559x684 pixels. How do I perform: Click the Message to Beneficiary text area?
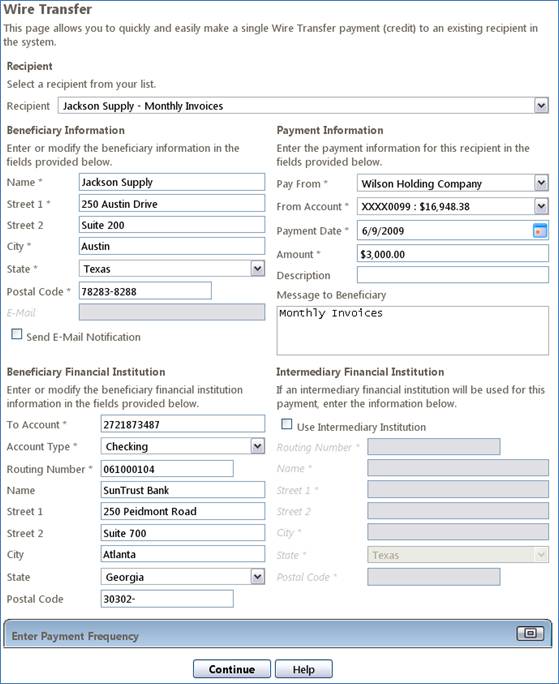412,331
